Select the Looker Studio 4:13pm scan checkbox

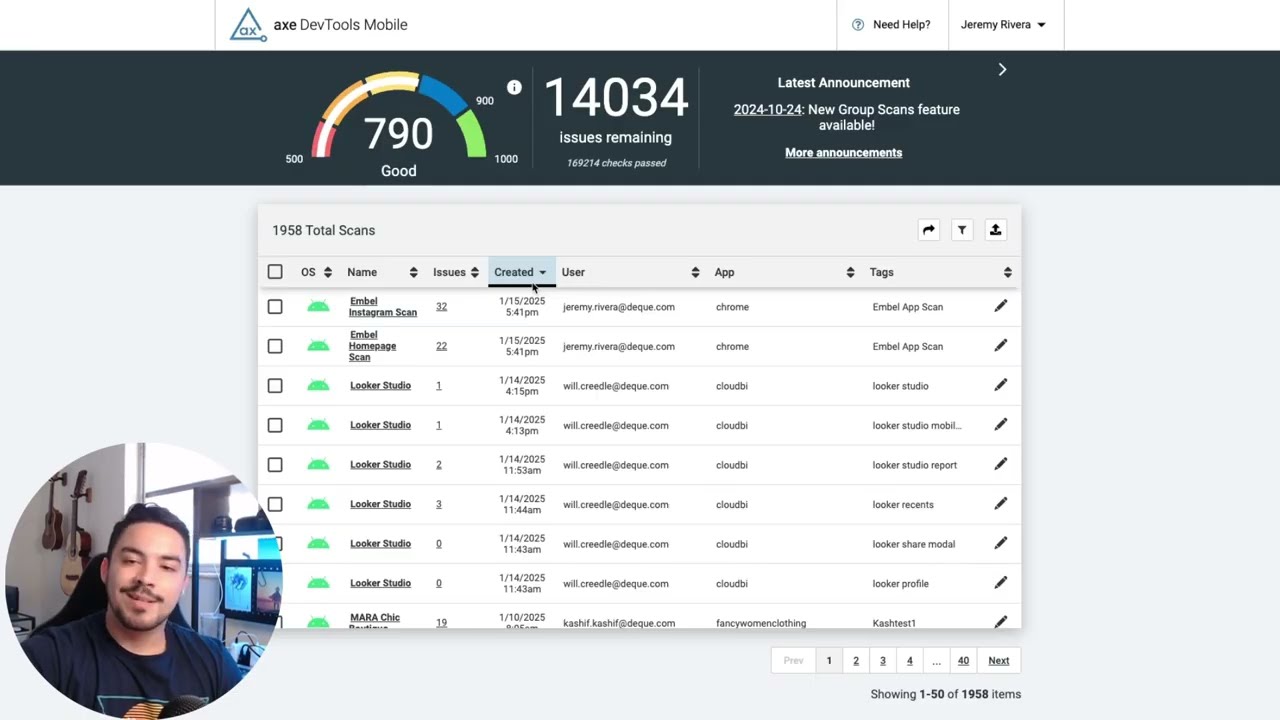coord(275,425)
